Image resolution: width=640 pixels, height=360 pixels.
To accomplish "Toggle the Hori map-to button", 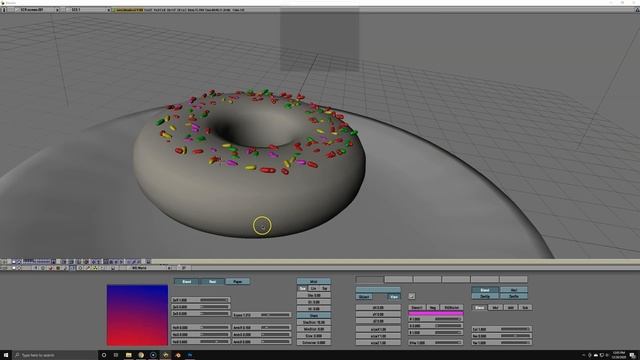I will pos(513,290).
